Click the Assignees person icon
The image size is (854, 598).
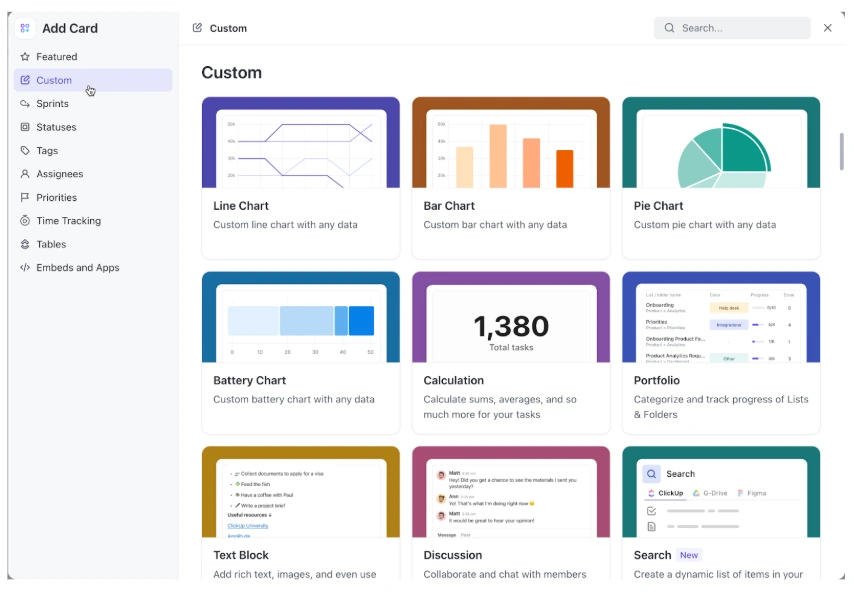(x=25, y=174)
